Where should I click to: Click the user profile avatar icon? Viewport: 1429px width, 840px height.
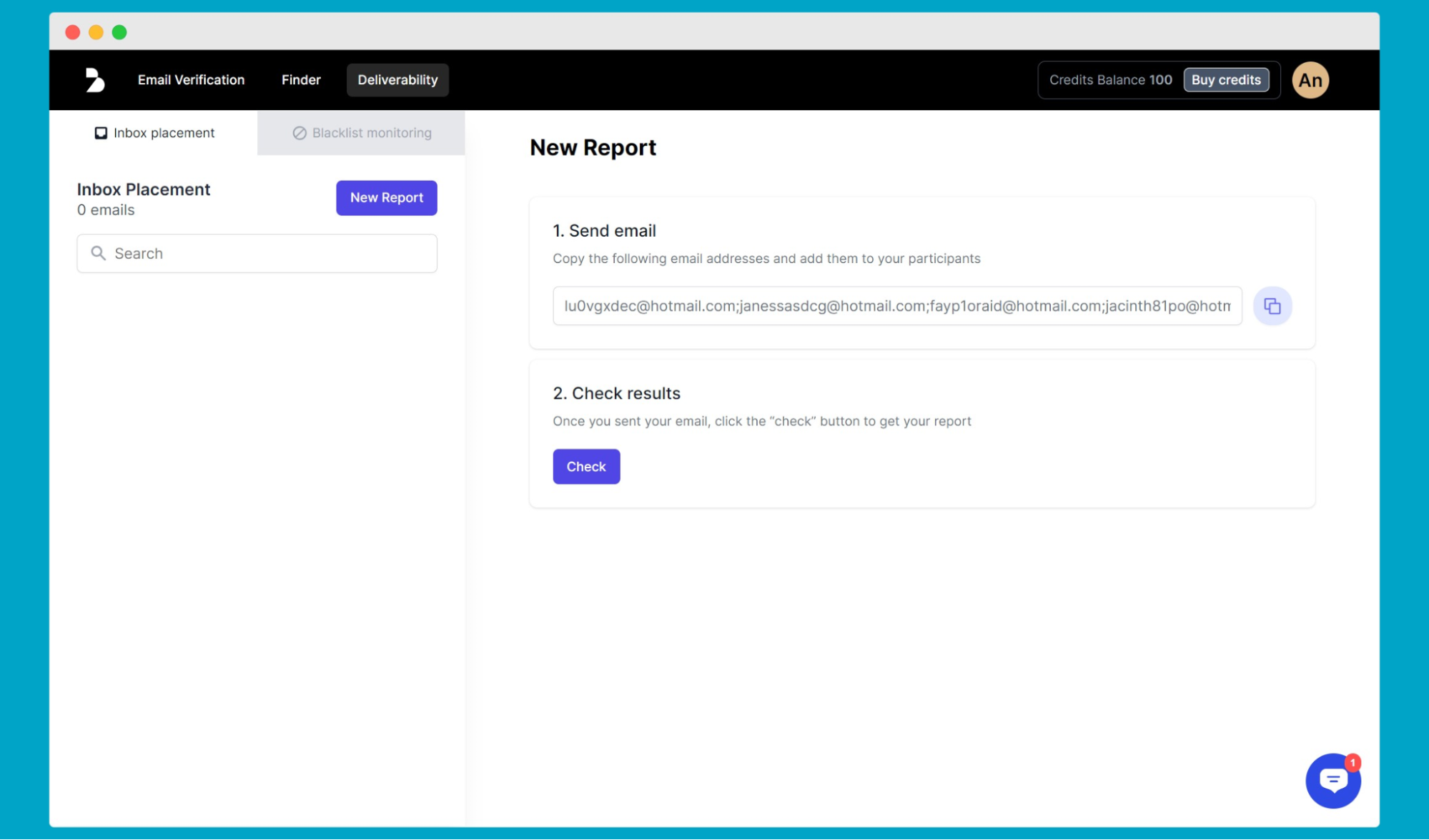(1311, 79)
